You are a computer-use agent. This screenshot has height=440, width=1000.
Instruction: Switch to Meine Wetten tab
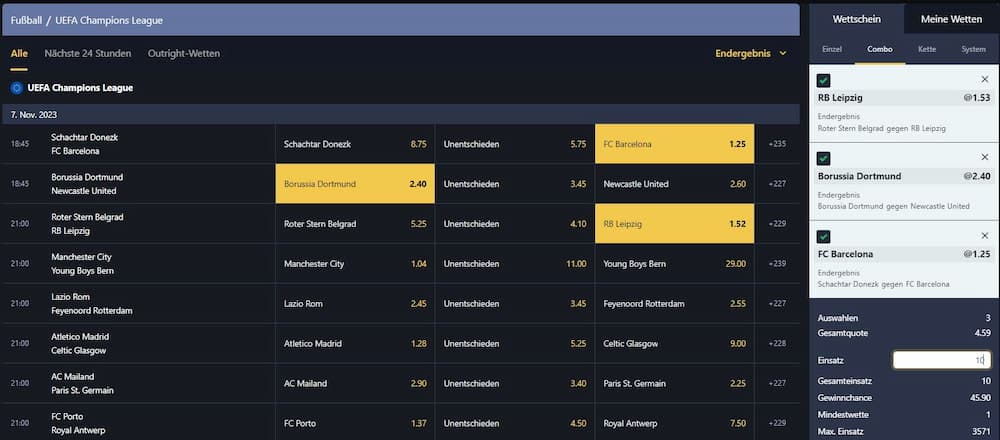click(951, 19)
